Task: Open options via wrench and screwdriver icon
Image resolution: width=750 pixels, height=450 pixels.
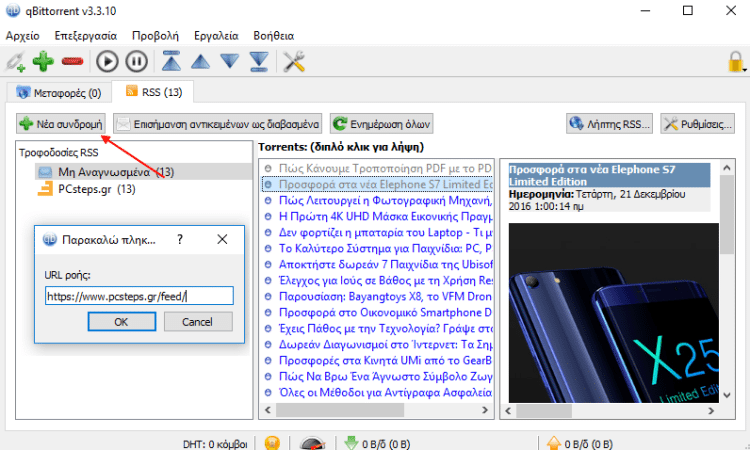Action: pyautogui.click(x=294, y=62)
